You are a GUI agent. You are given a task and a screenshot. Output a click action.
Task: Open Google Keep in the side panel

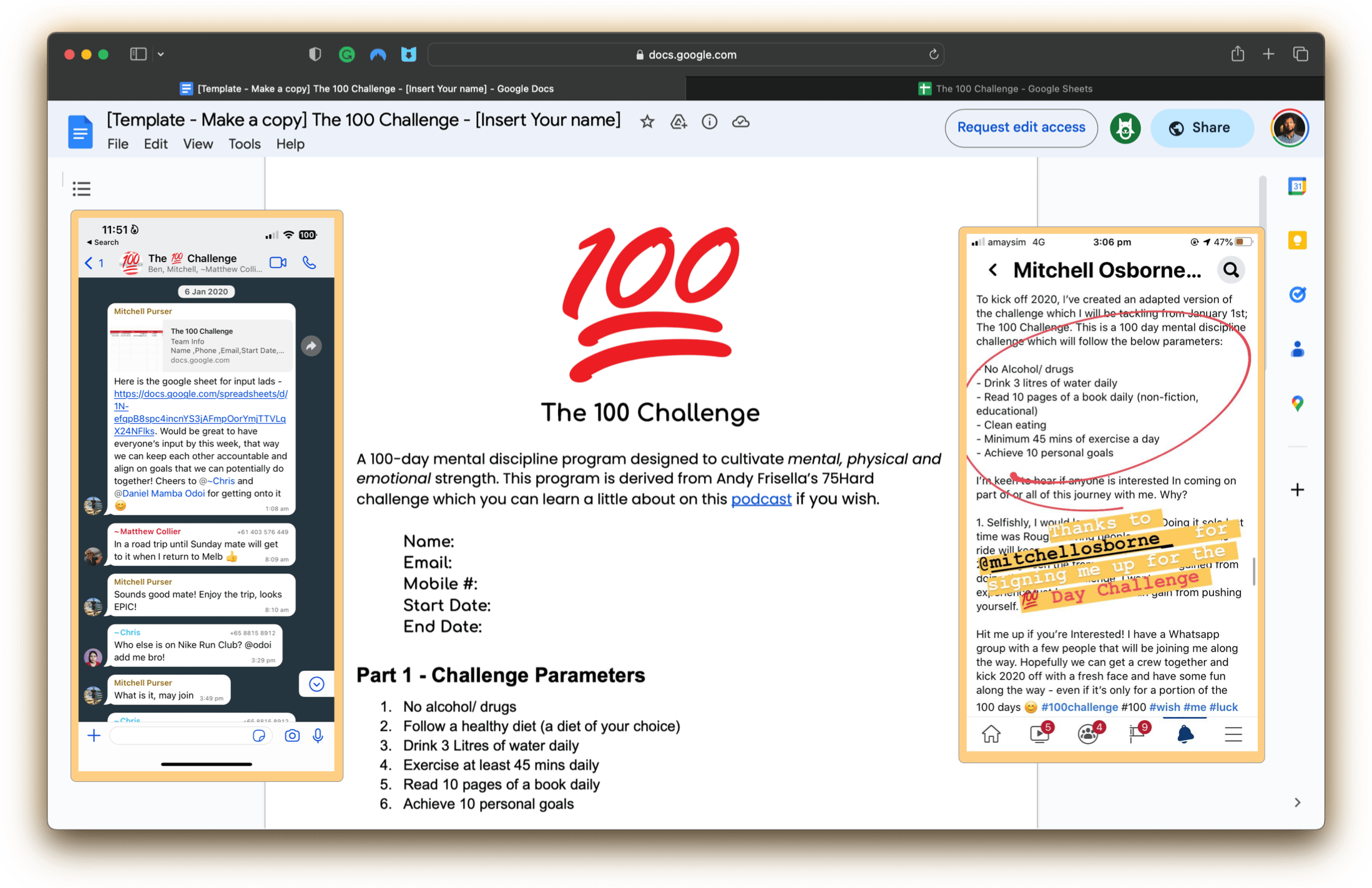1297,240
